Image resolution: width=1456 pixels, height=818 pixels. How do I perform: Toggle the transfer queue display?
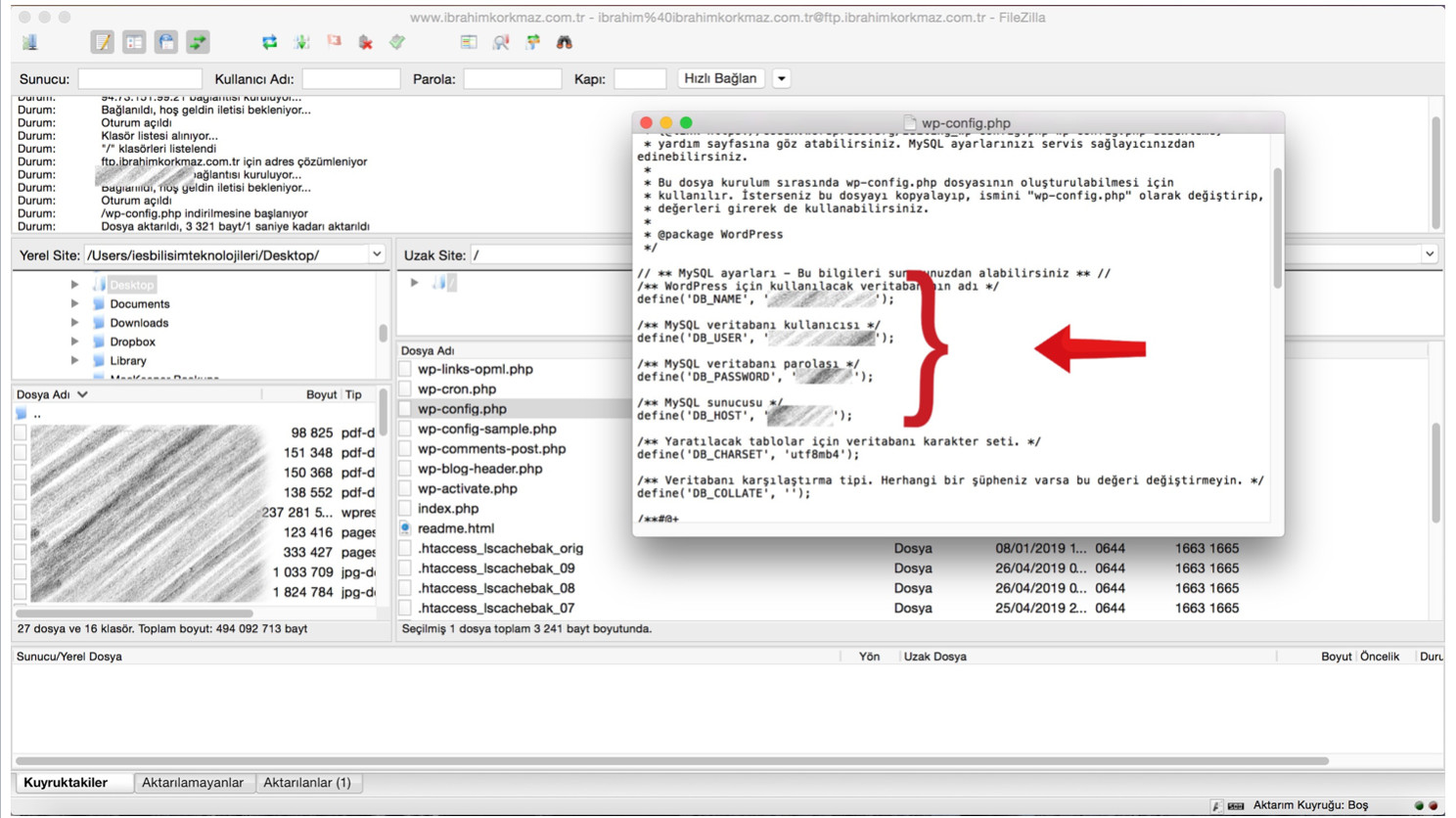point(198,42)
